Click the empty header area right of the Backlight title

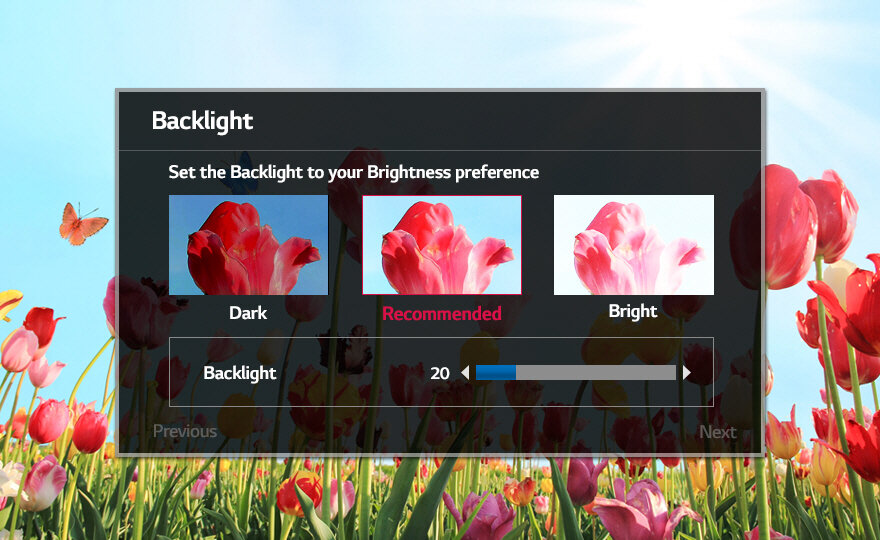click(500, 121)
